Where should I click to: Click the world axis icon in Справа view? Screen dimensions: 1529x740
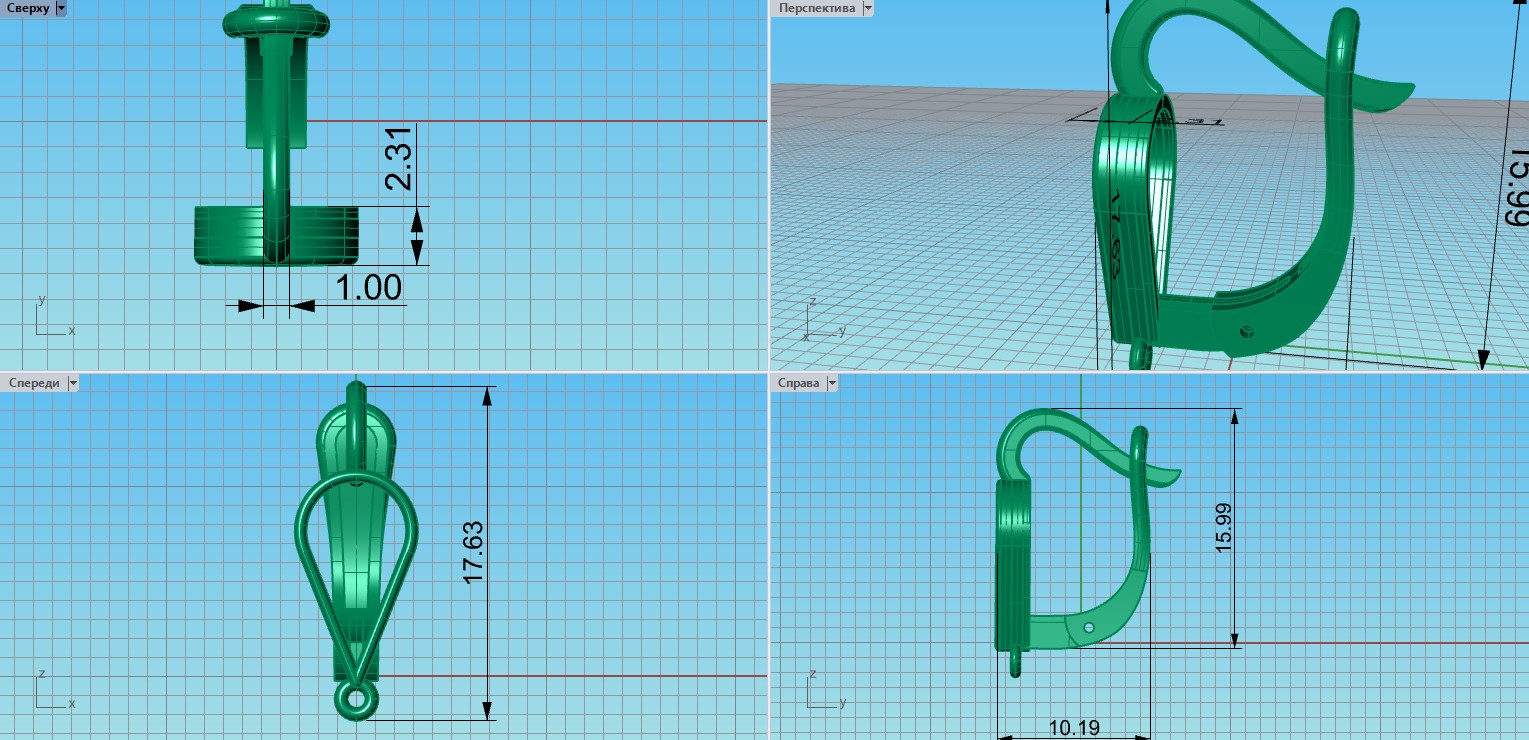point(820,690)
